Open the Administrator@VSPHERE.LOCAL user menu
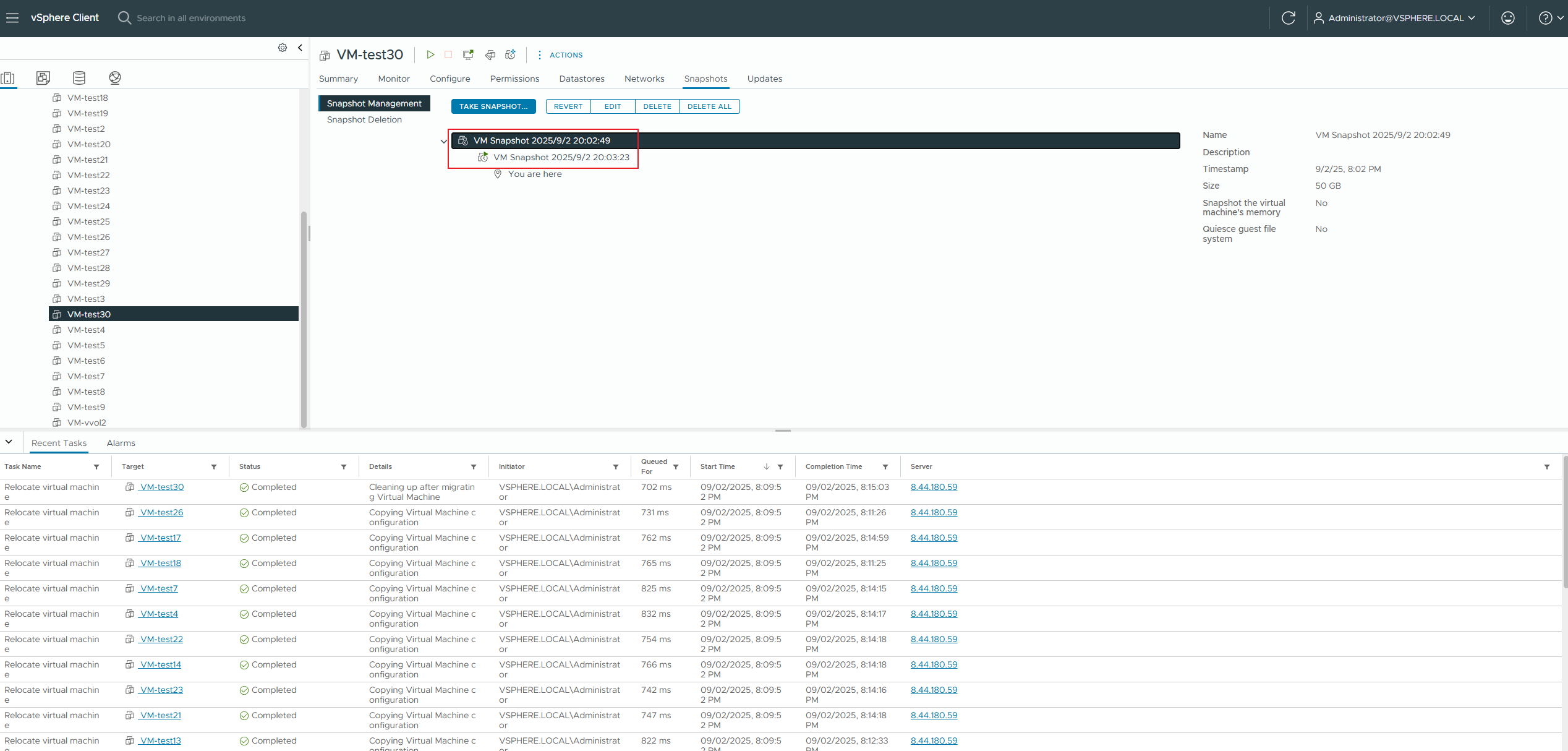 click(x=1394, y=18)
